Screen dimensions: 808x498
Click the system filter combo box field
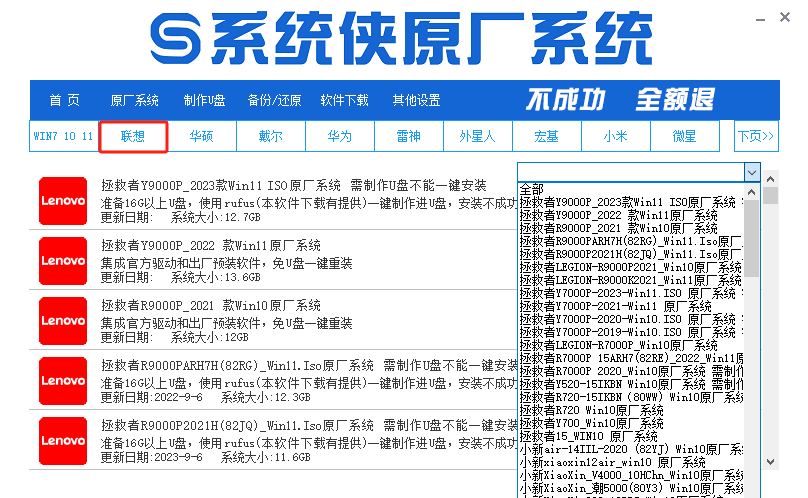[631, 172]
